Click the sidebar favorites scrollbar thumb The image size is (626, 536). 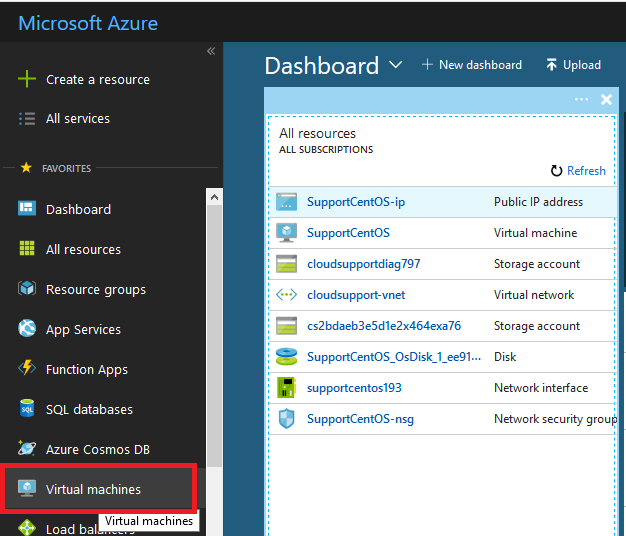(214, 336)
